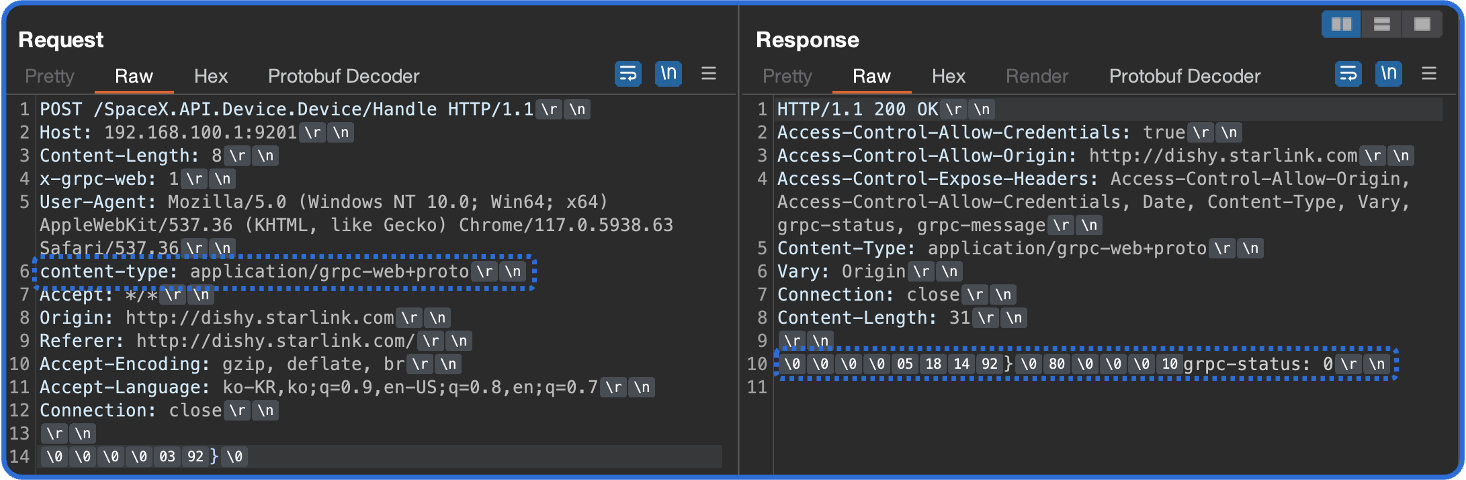
Task: Switch to Request Pretty tab
Action: 49,76
